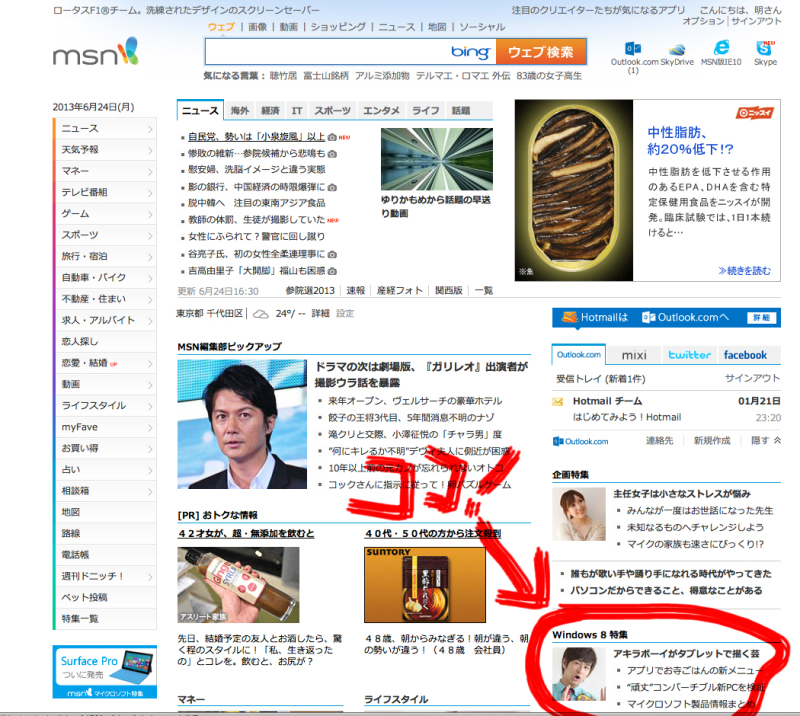Open the SkyDrive cloud icon
Viewport: 800px width, 716px height.
[678, 49]
